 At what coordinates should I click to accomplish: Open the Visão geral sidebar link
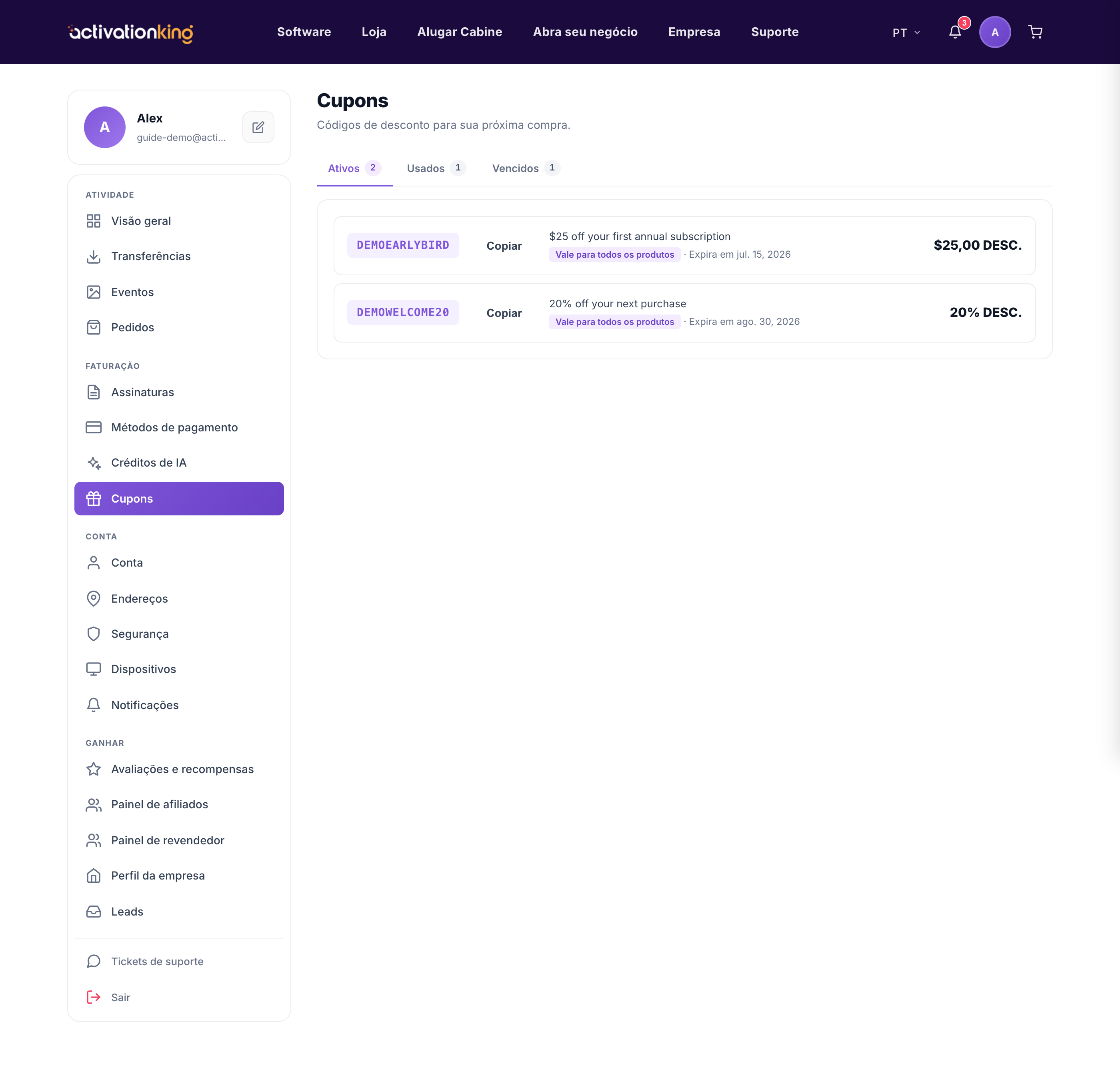tap(179, 221)
